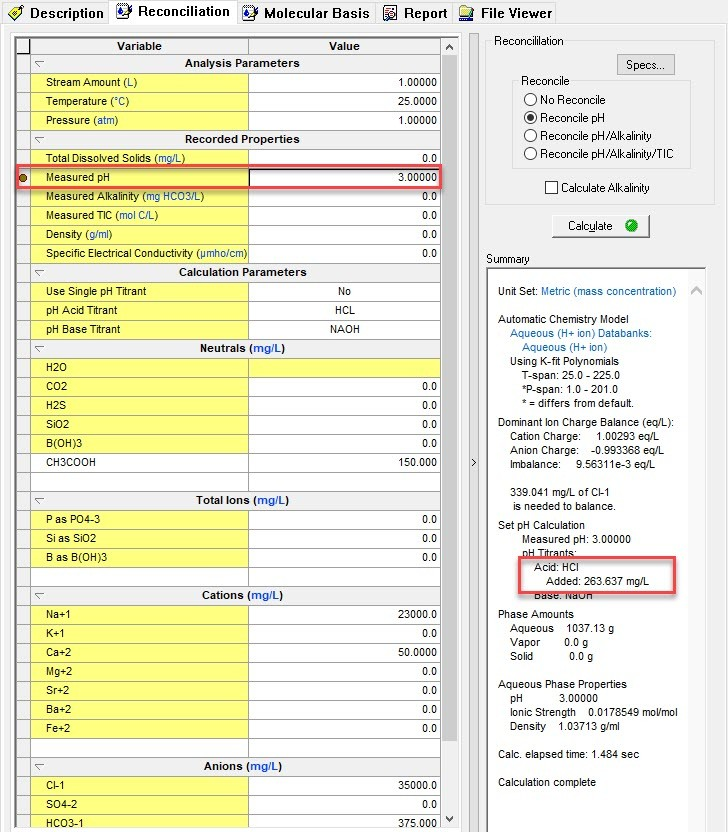Click the grid top-left select-all corner
This screenshot has width=728, height=832.
coord(23,46)
